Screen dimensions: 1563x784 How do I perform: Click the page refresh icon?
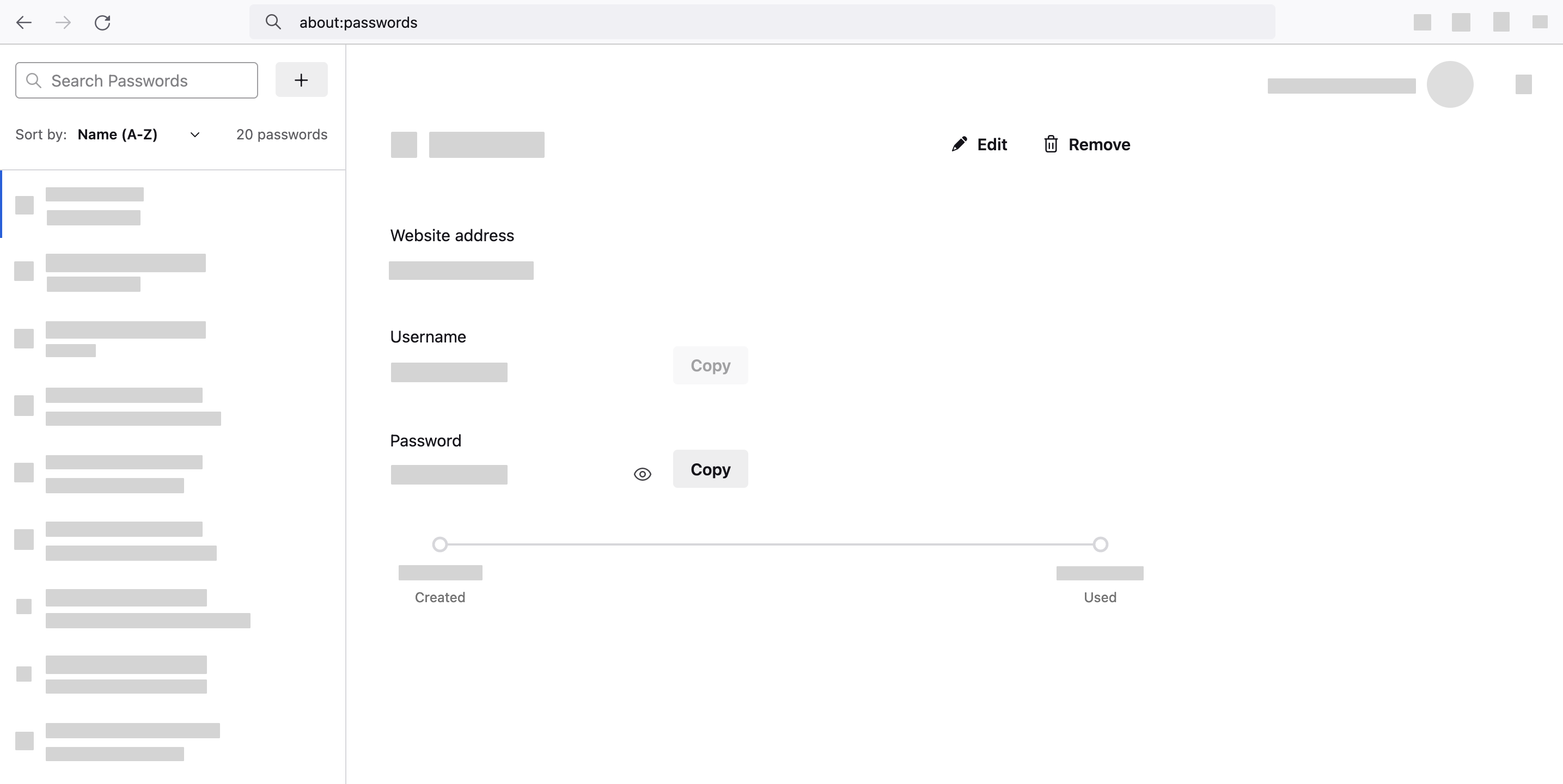(x=103, y=21)
